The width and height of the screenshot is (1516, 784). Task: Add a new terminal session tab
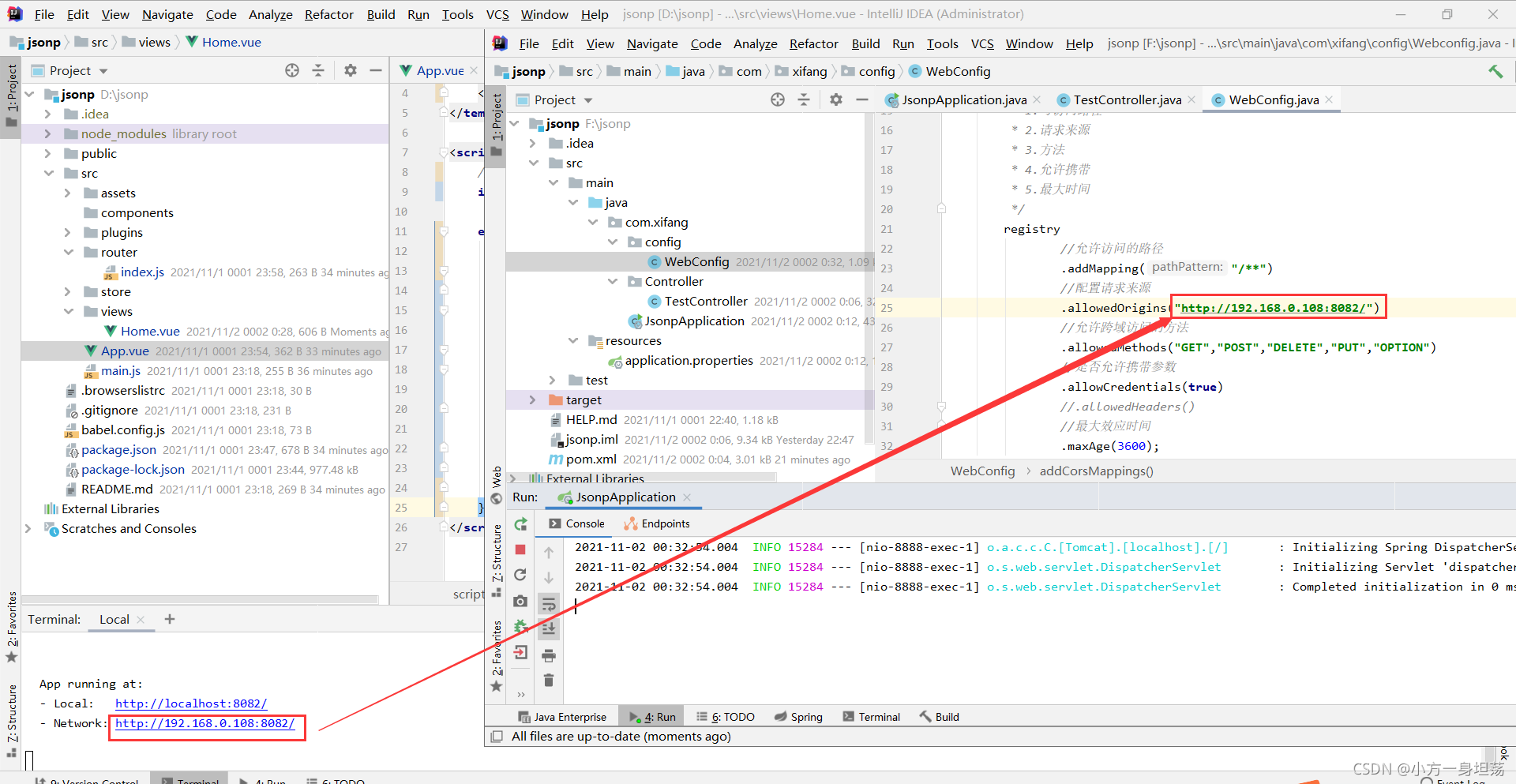click(x=169, y=619)
